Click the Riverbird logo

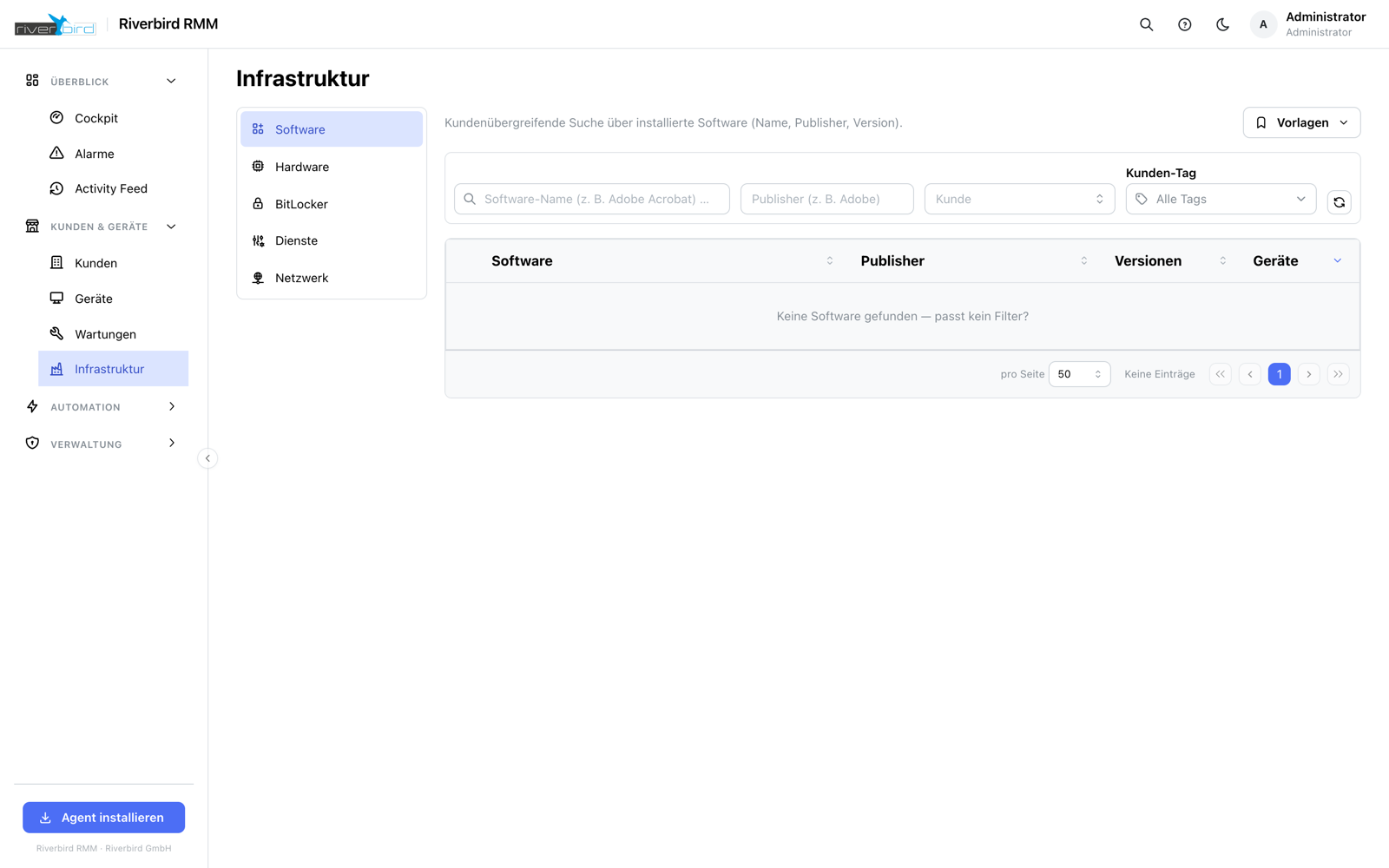click(x=56, y=24)
